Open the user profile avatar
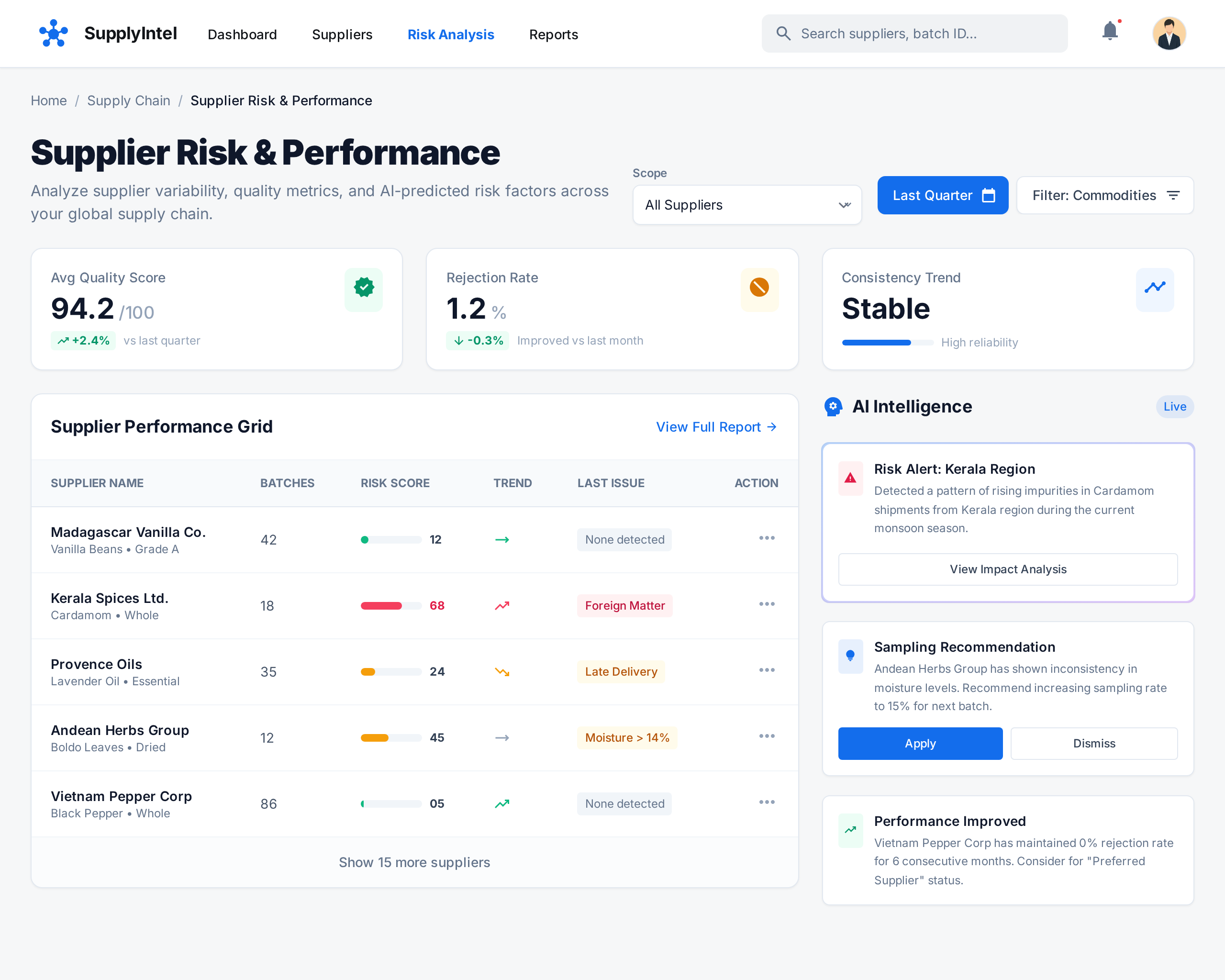 (x=1169, y=33)
